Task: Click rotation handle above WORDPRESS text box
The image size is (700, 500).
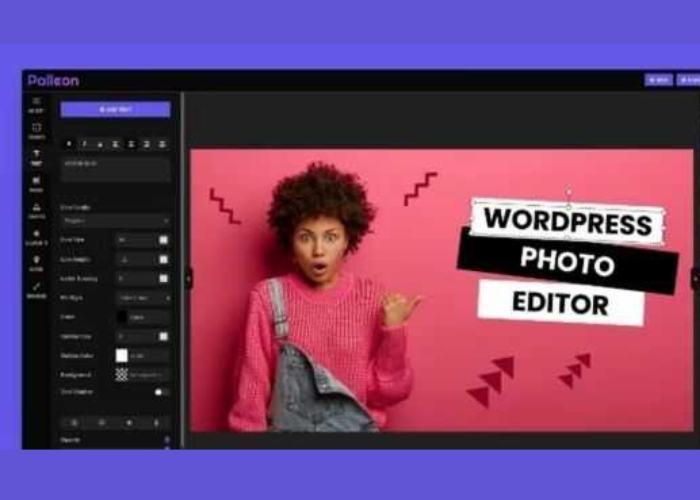Action: (569, 192)
